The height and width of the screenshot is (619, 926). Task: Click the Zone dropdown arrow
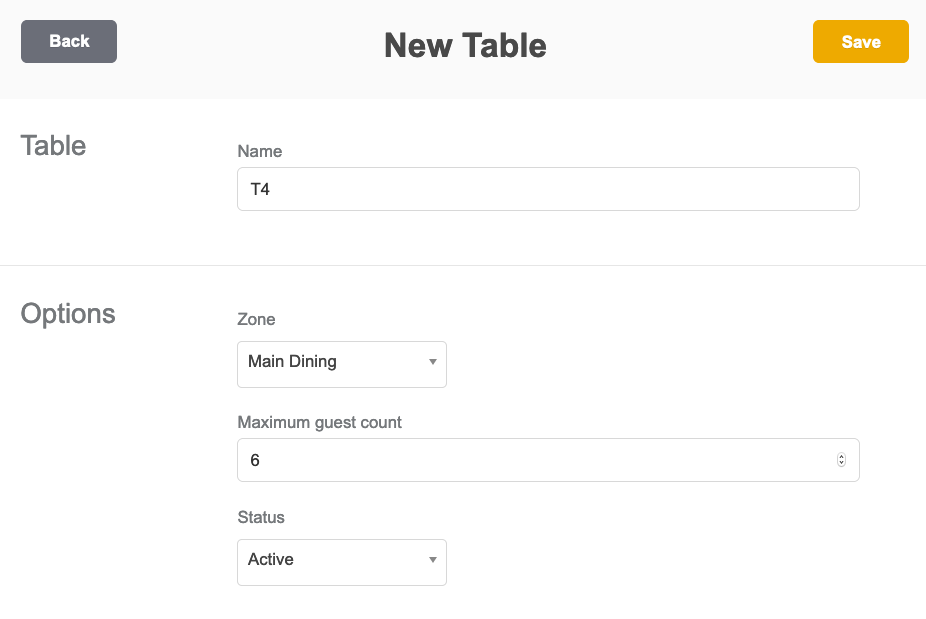coord(432,364)
